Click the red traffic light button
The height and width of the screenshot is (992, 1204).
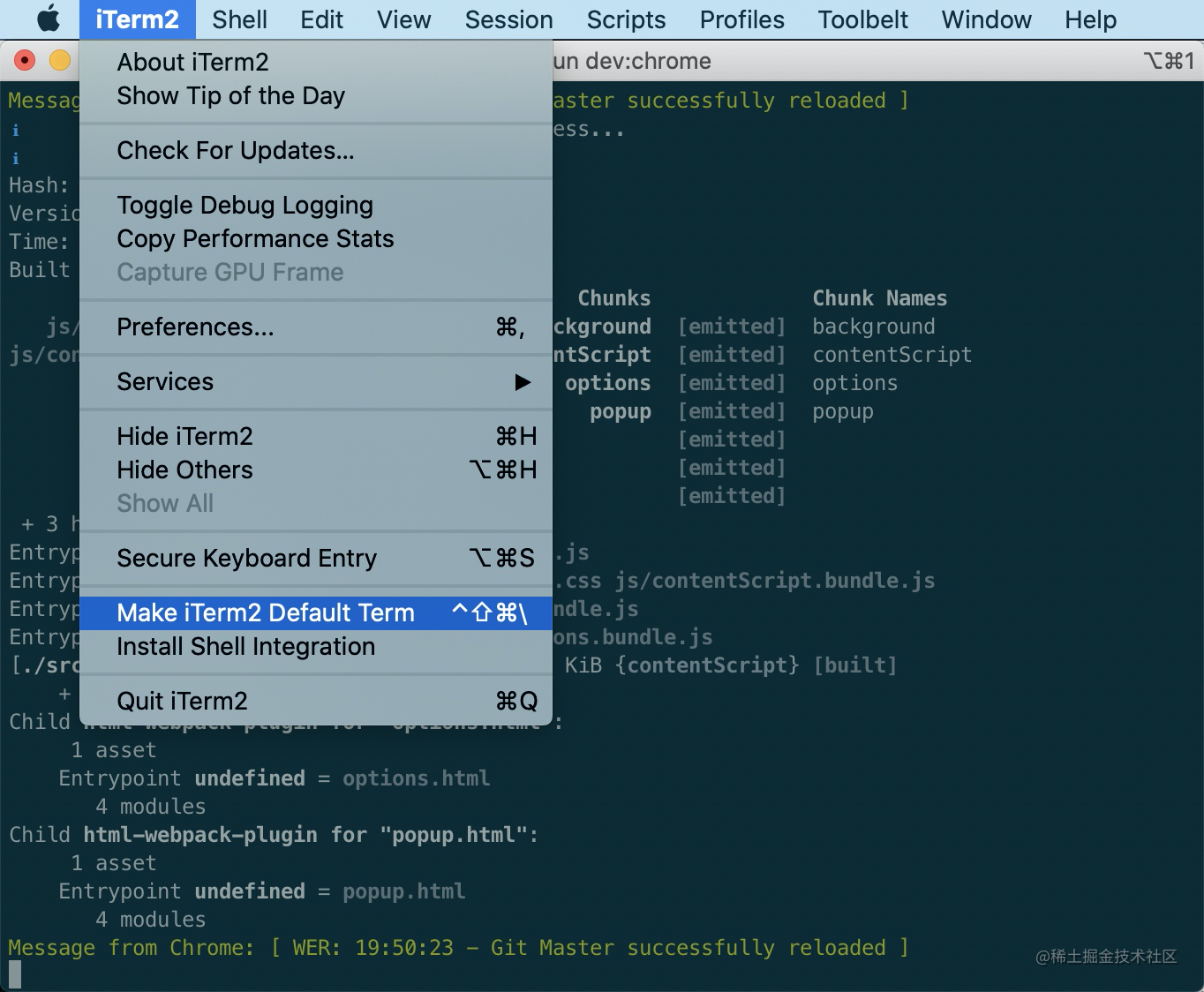(25, 60)
